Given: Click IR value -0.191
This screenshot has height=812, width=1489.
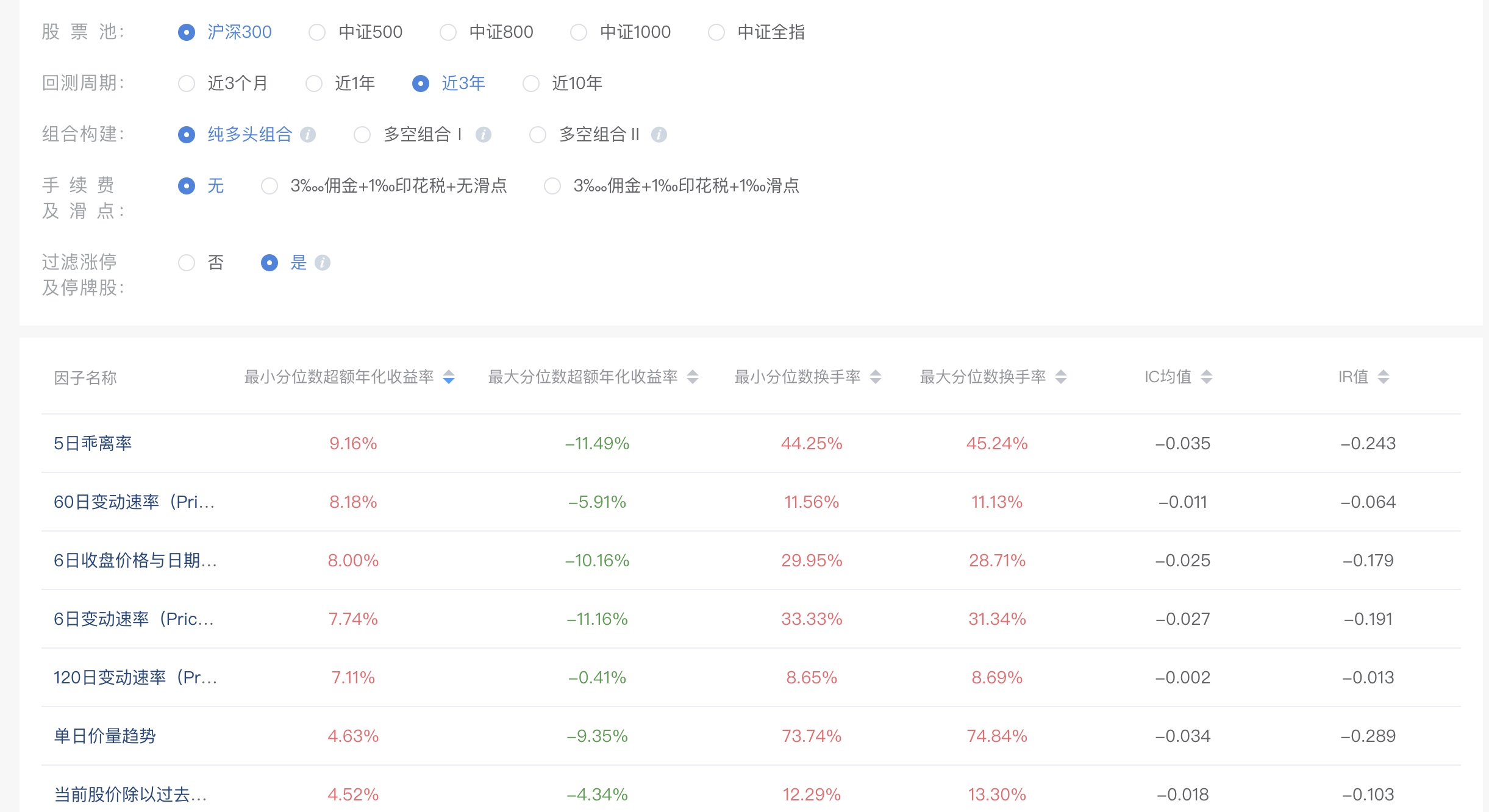Looking at the screenshot, I should [x=1368, y=619].
